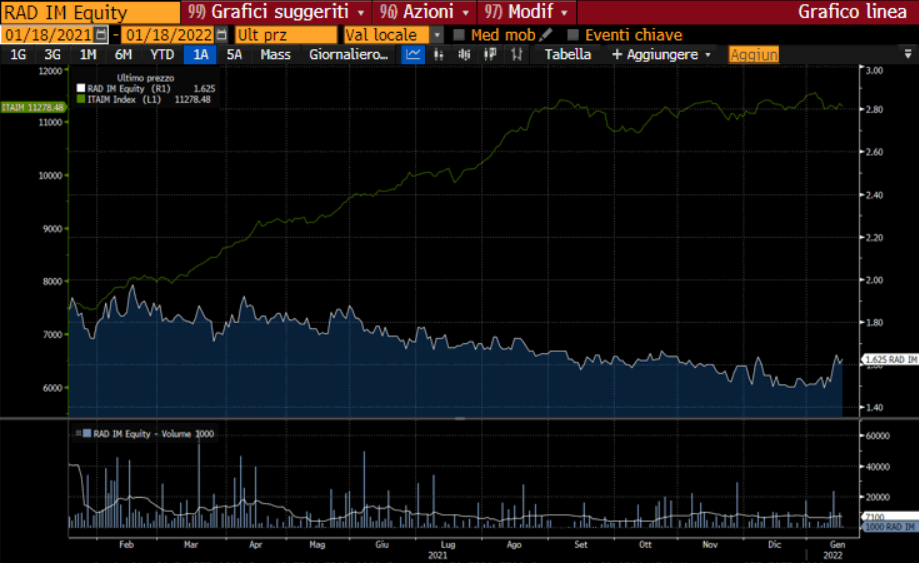Image resolution: width=919 pixels, height=563 pixels.
Task: Open the Aggiungere dropdown
Action: click(661, 54)
